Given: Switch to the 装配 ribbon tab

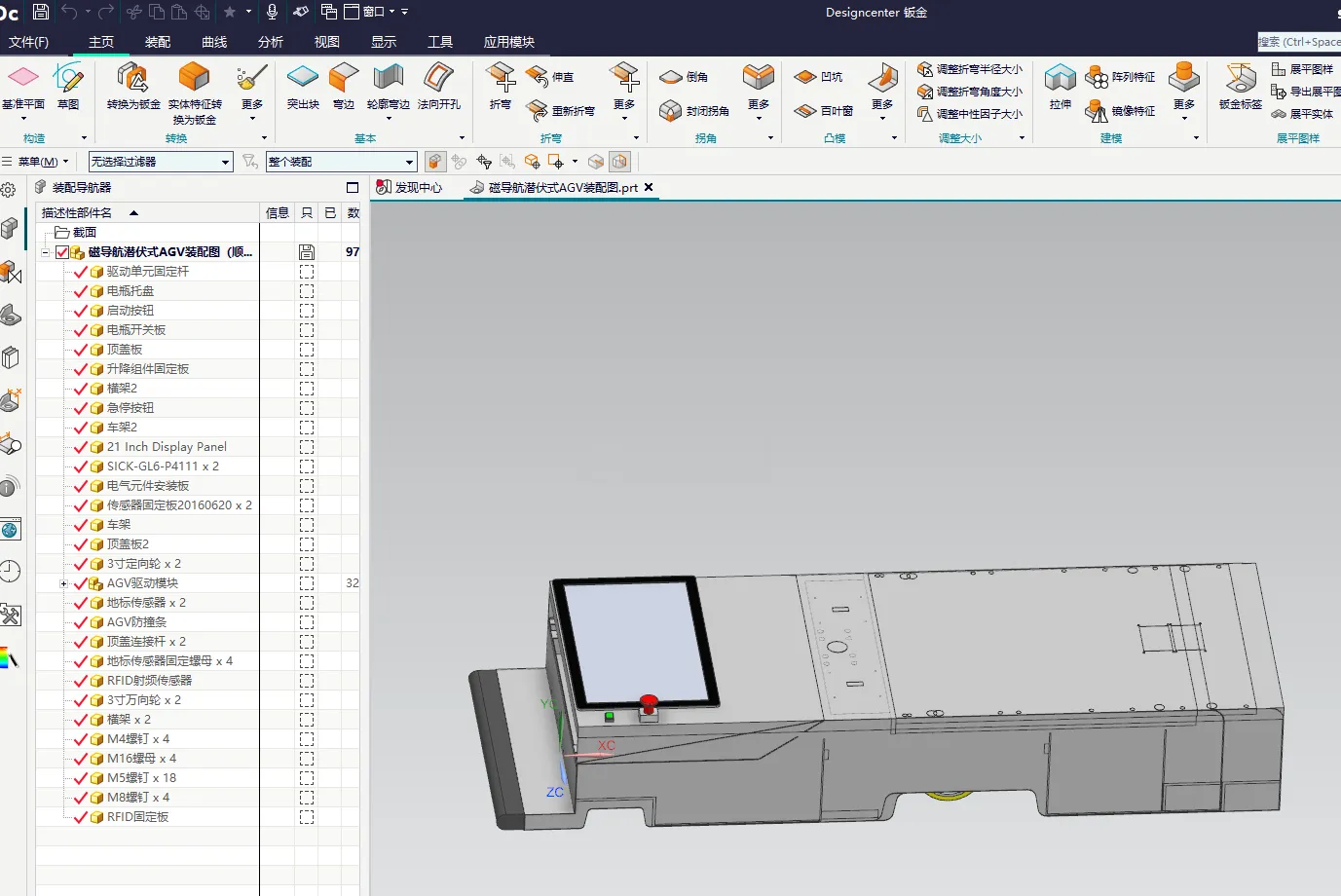Looking at the screenshot, I should point(158,42).
